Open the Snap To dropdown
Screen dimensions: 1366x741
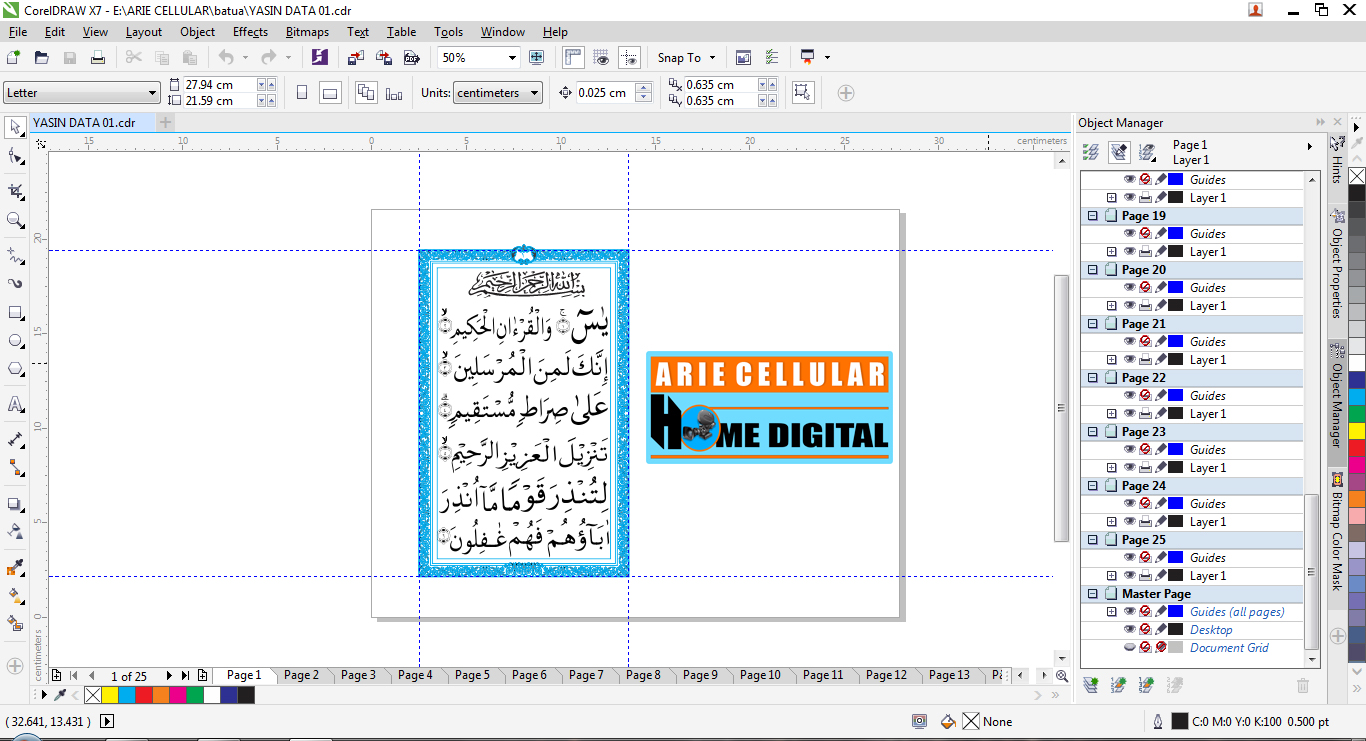(x=686, y=58)
